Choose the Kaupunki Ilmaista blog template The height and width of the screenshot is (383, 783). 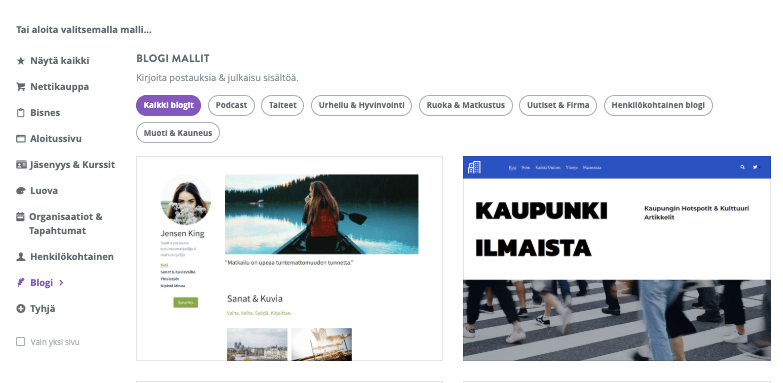point(617,258)
